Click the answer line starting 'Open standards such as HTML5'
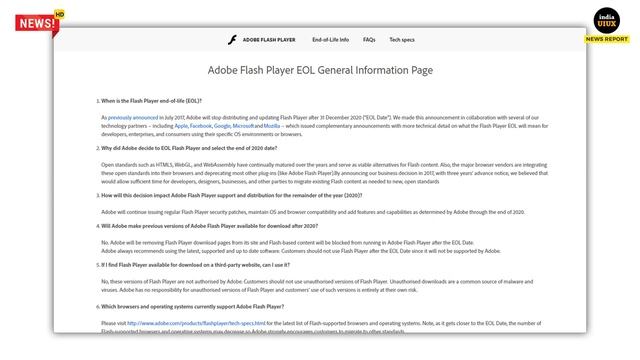The height and width of the screenshot is (360, 640). tap(324, 165)
